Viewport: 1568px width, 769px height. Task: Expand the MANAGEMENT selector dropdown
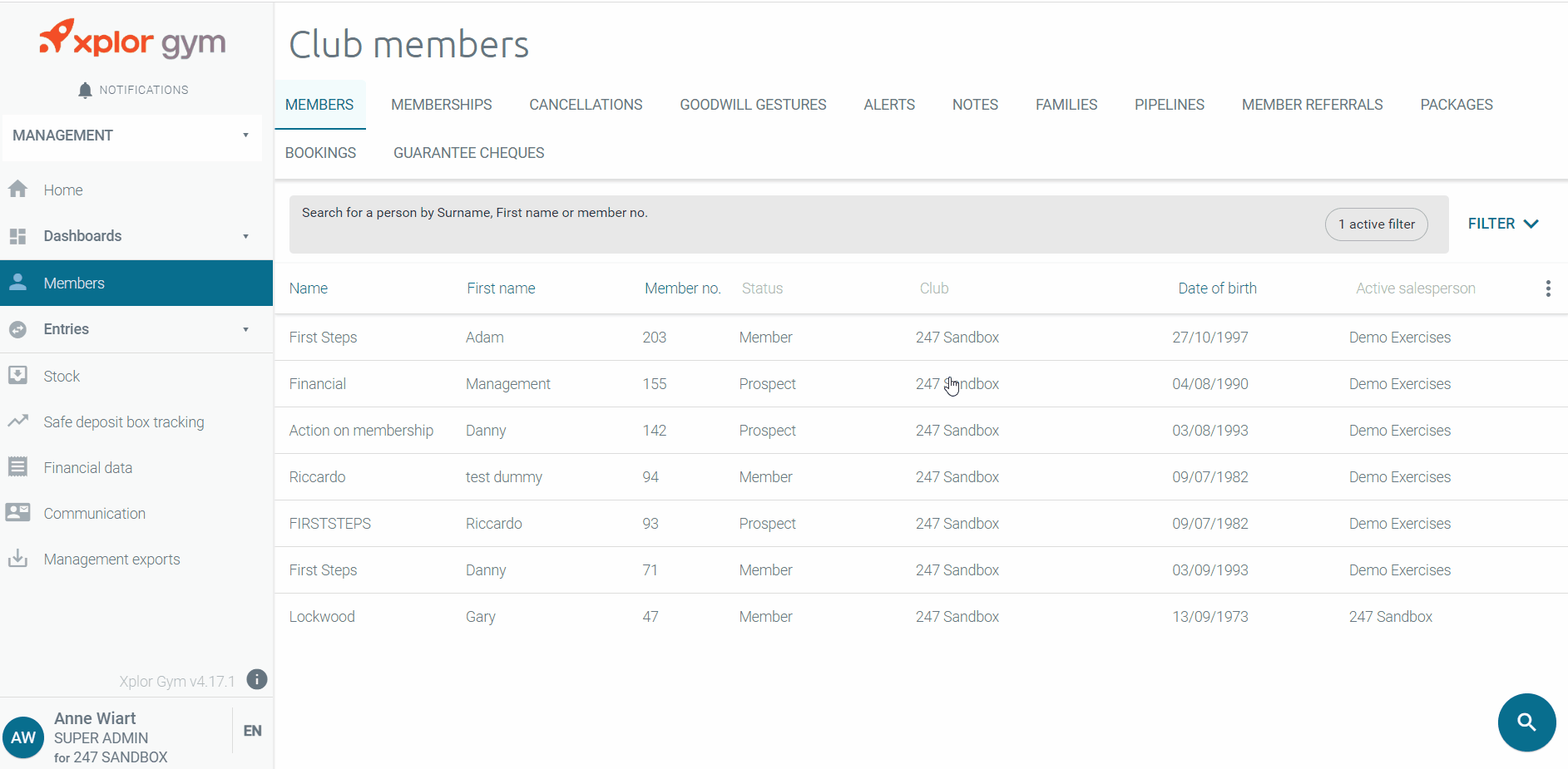coord(245,135)
